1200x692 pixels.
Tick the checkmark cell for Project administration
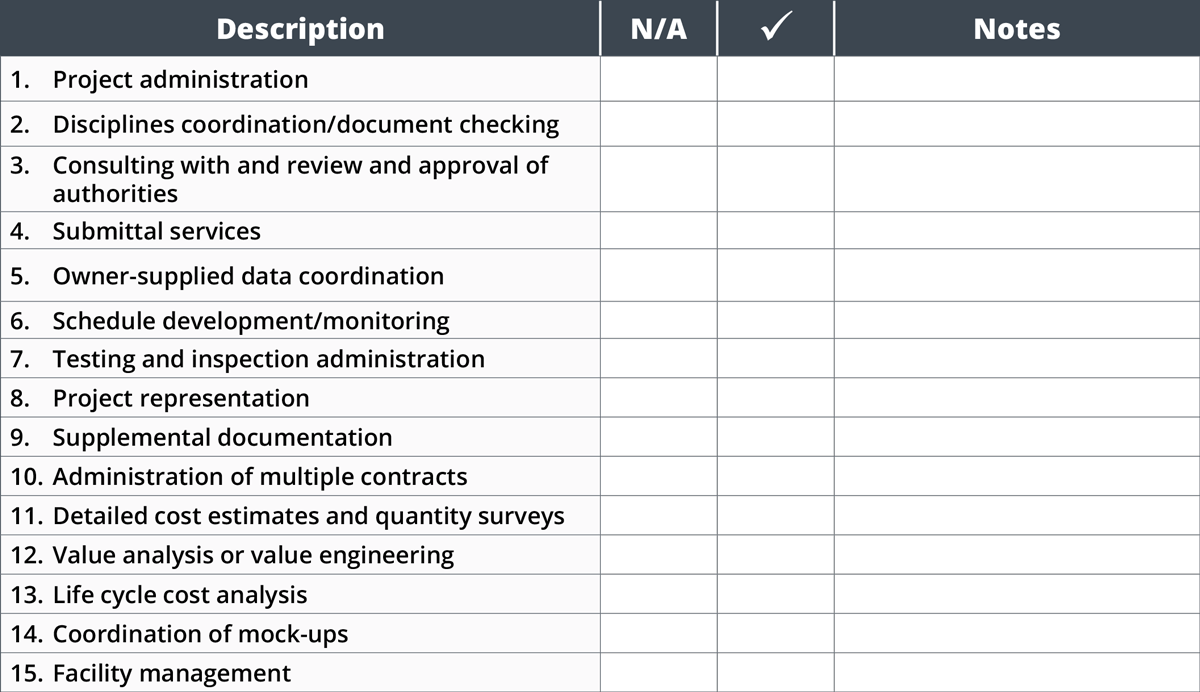tap(776, 79)
